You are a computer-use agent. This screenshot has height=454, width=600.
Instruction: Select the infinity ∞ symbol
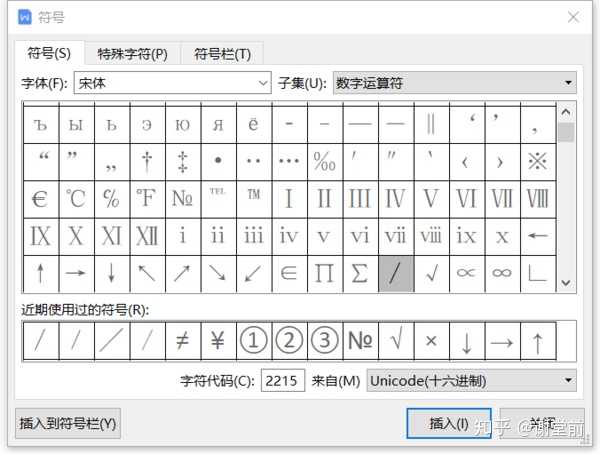click(502, 273)
